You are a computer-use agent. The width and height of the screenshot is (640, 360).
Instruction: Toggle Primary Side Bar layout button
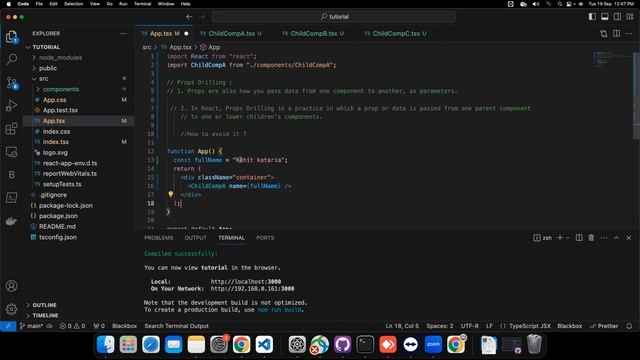[x=592, y=17]
